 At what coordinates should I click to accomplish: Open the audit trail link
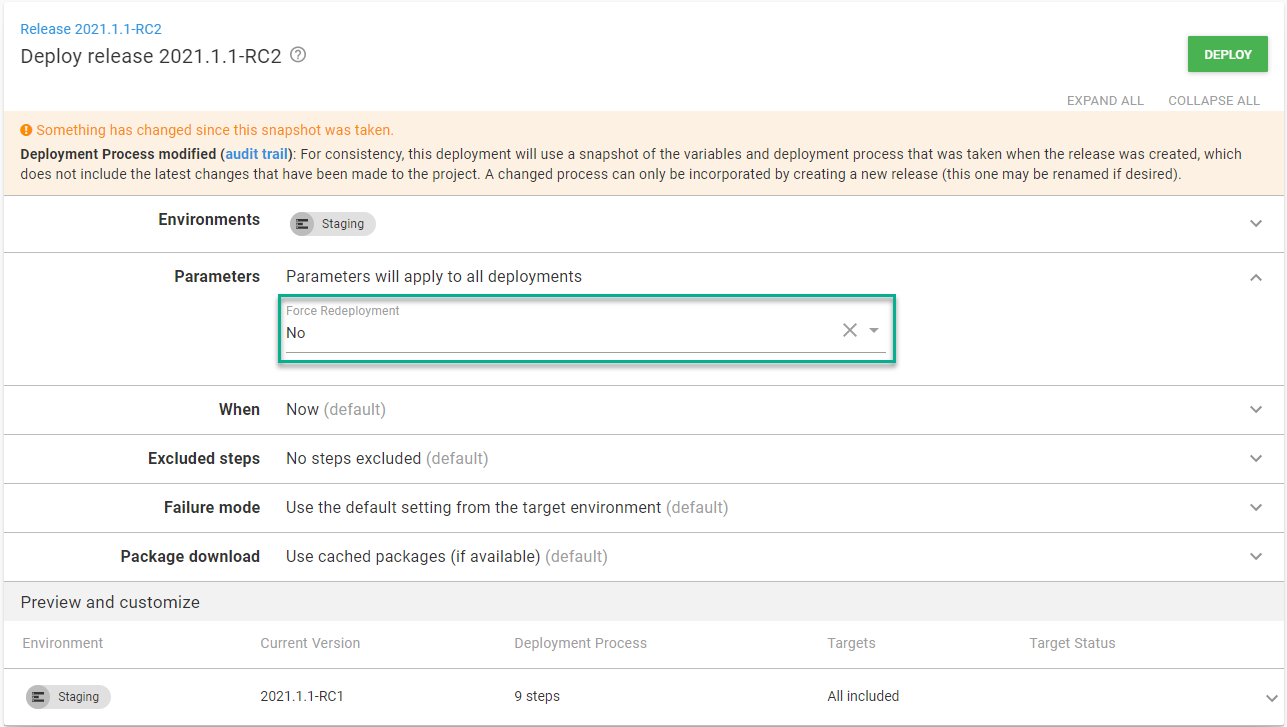[256, 153]
